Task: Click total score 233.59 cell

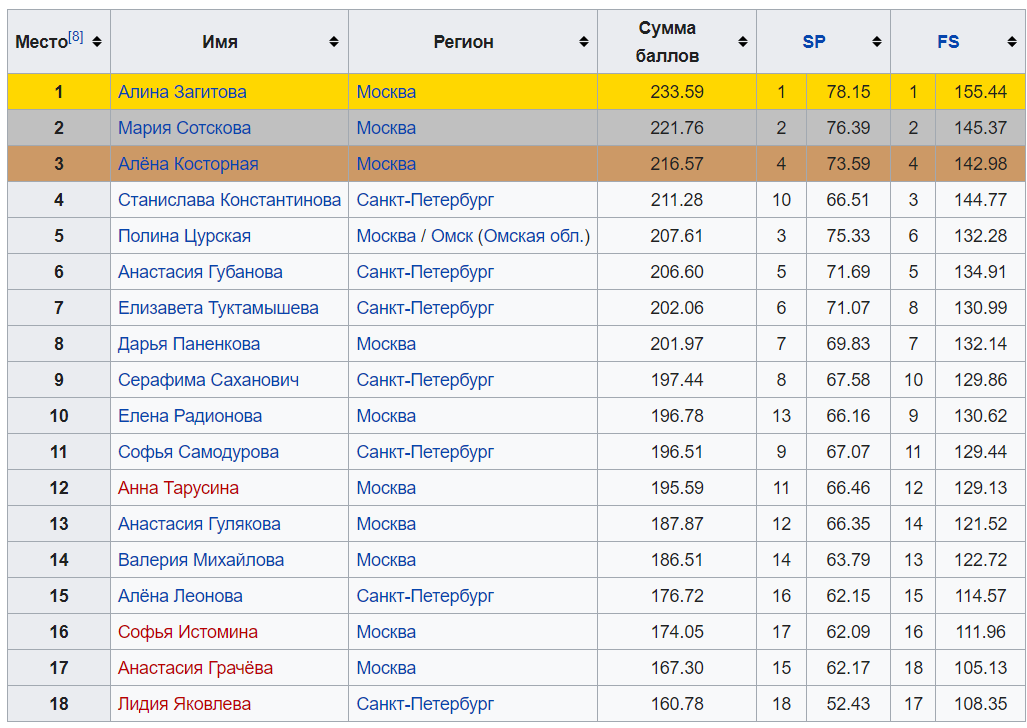Action: (x=677, y=92)
